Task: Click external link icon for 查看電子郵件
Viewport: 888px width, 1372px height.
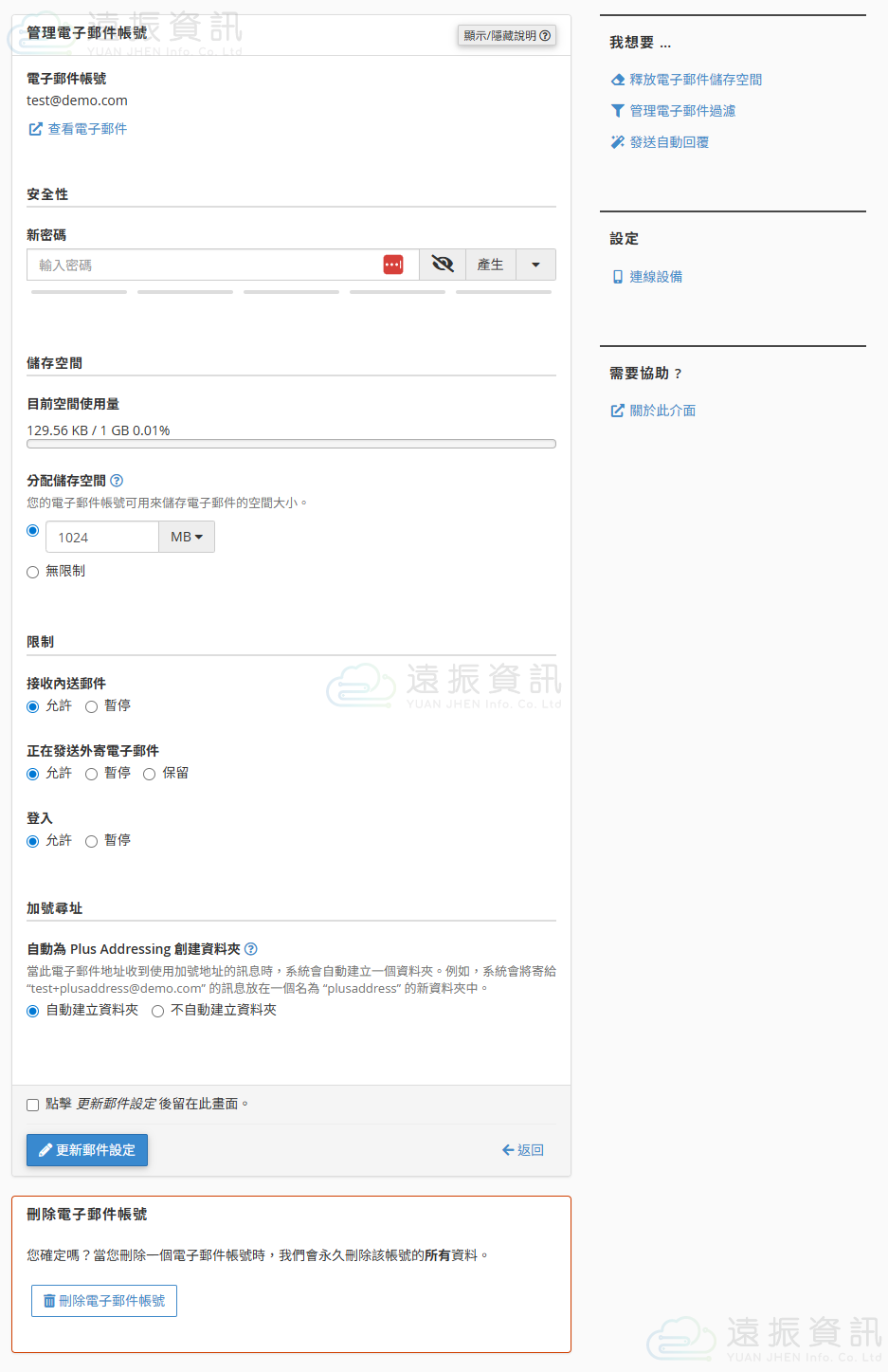Action: [36, 129]
